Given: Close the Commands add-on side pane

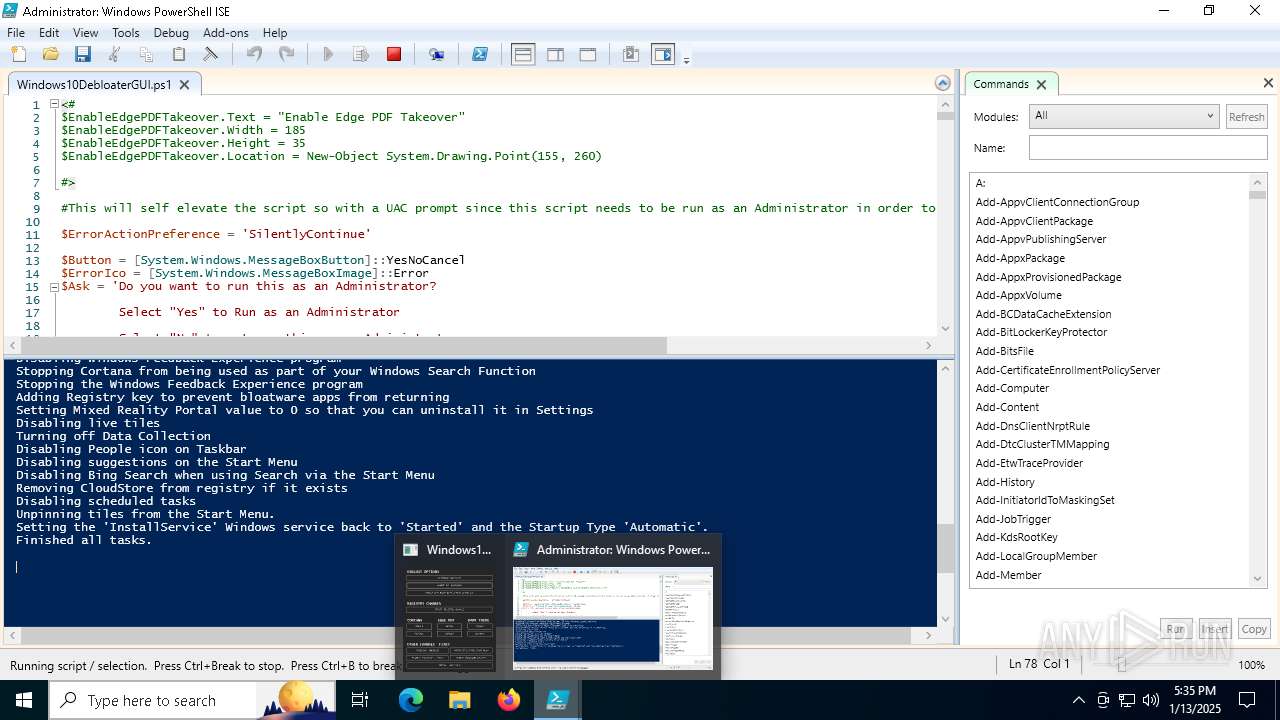Looking at the screenshot, I should 1268,83.
